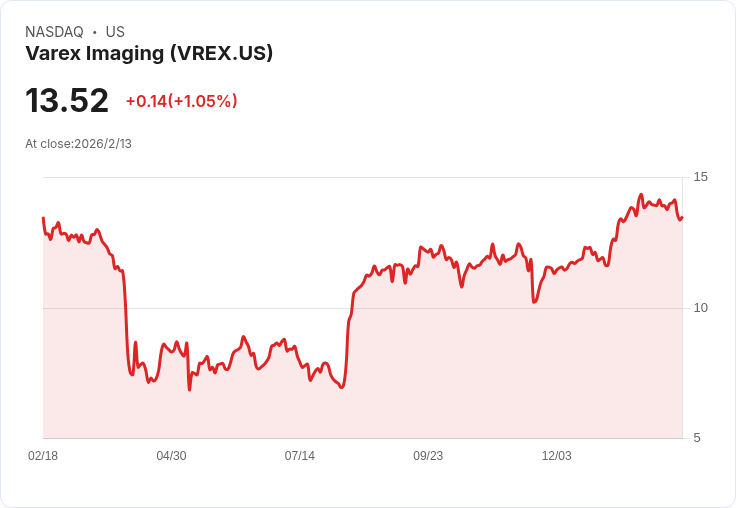Click the chart's highest peak near 15
Image resolution: width=736 pixels, height=508 pixels.
point(641,194)
